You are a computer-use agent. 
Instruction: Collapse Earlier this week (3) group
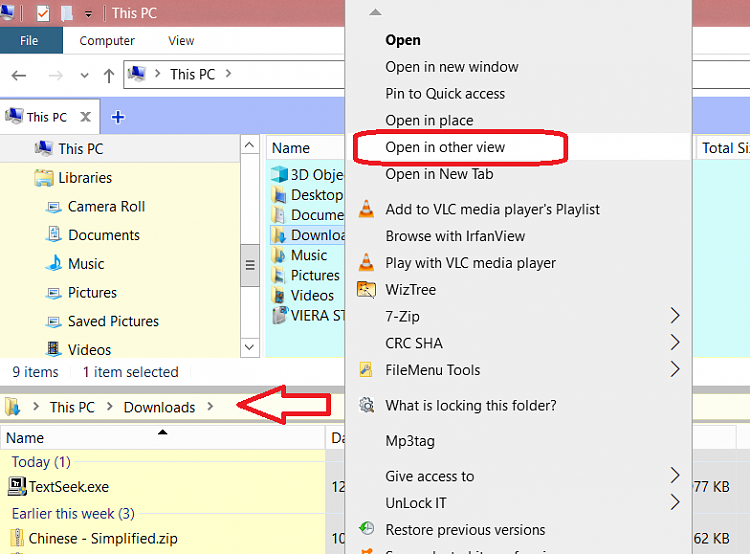pos(73,514)
